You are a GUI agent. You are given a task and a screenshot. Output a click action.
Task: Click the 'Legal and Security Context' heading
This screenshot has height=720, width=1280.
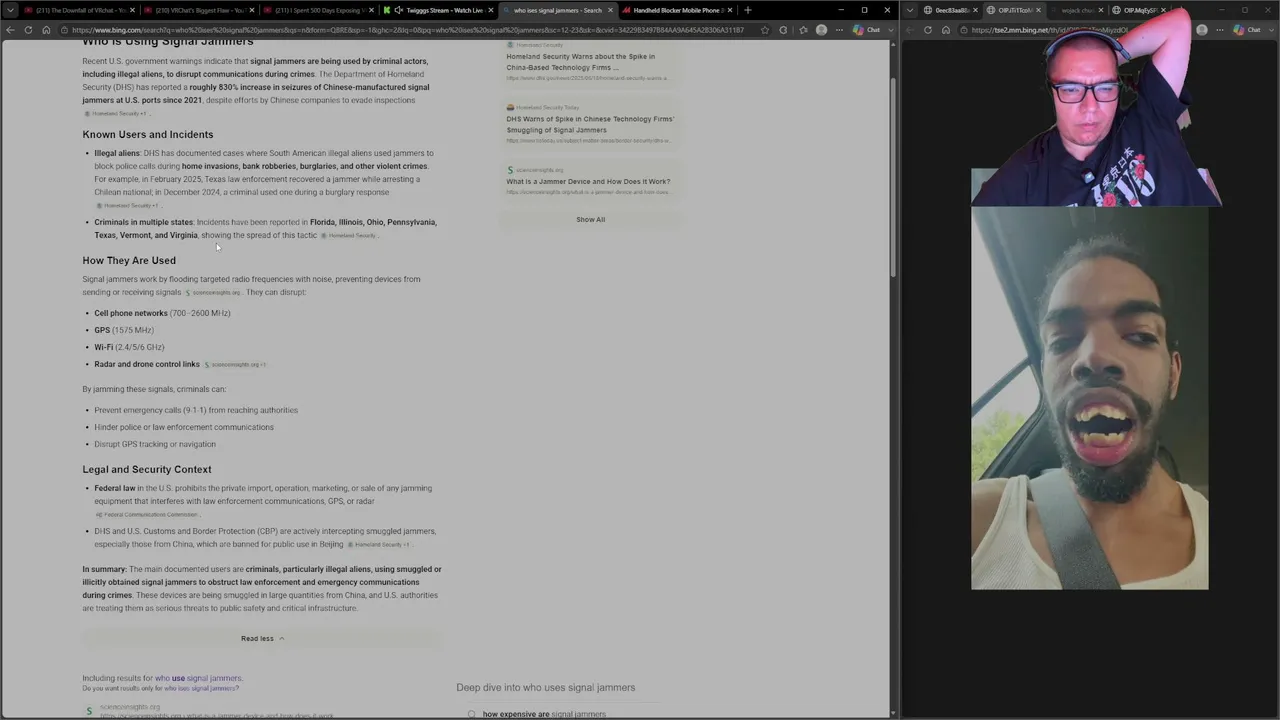coord(147,469)
